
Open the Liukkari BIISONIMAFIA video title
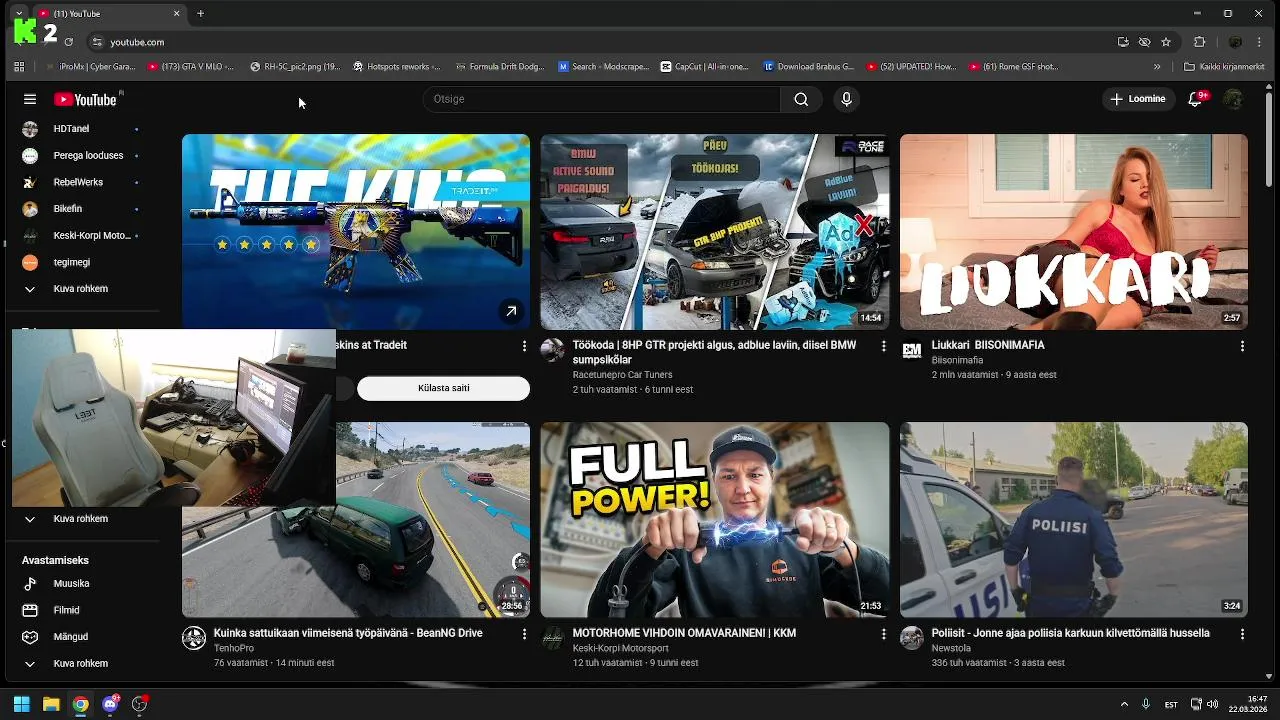pos(988,345)
